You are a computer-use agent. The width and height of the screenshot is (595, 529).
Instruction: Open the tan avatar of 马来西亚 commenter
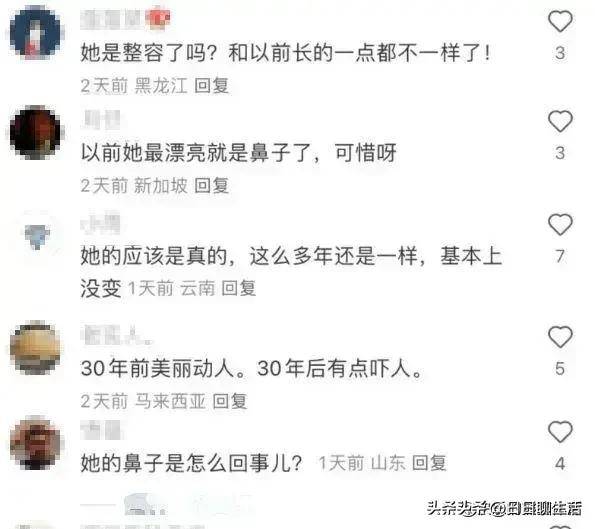point(35,347)
